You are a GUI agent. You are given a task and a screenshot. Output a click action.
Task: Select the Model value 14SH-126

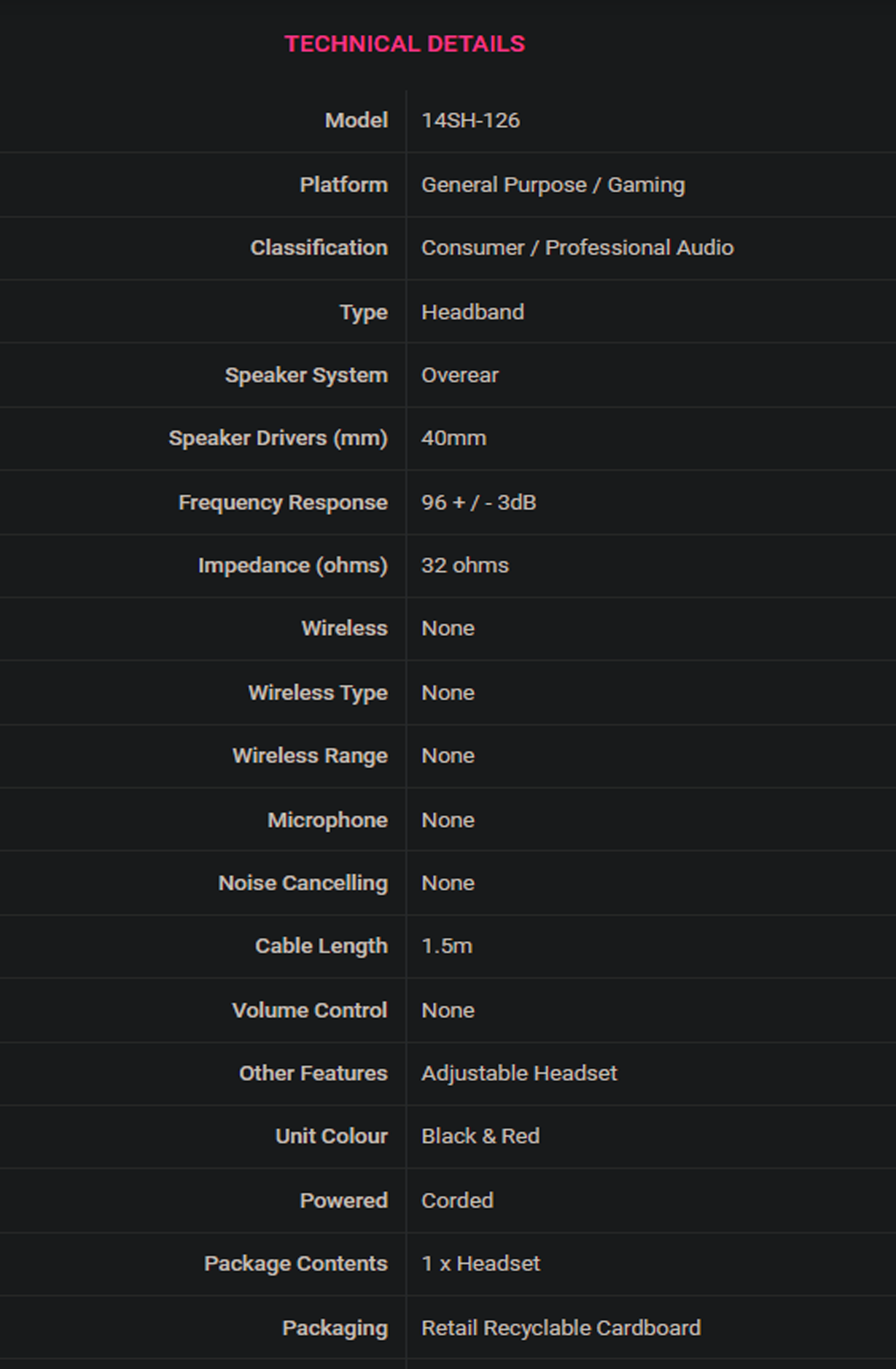471,120
